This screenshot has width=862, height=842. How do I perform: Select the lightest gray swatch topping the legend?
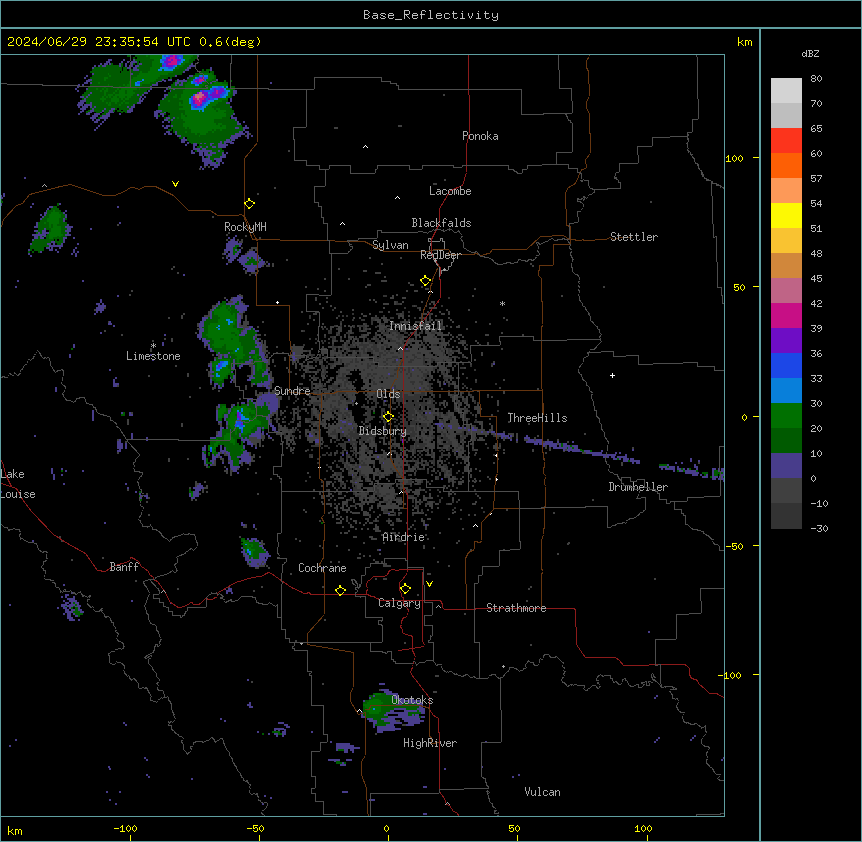click(786, 91)
